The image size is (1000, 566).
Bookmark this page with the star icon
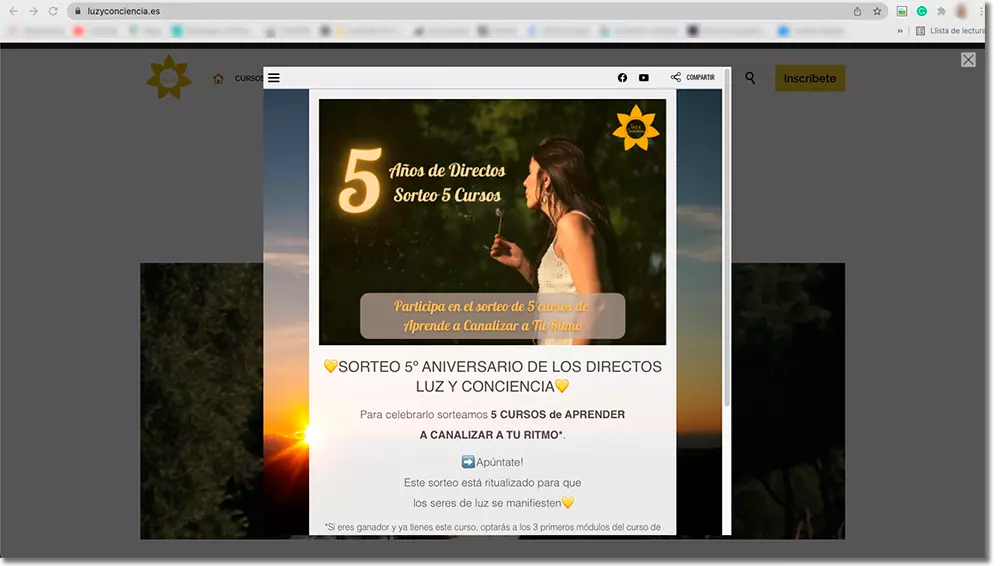pyautogui.click(x=877, y=11)
